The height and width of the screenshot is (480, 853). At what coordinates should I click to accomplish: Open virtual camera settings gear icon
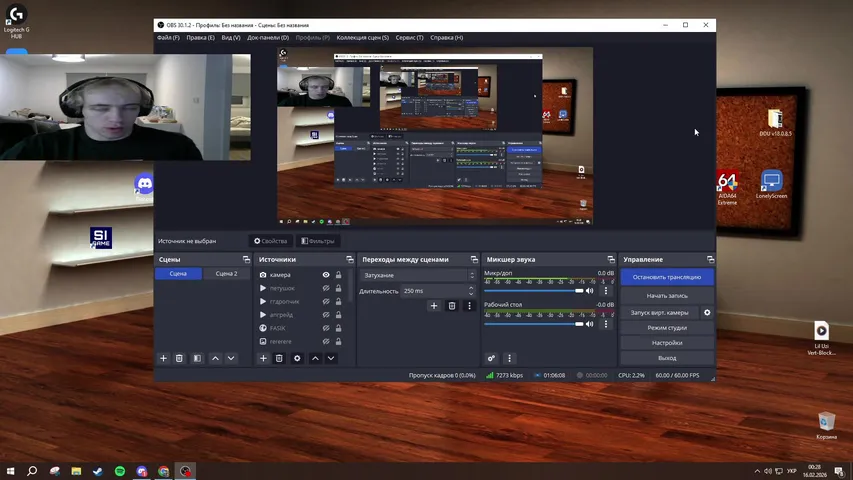(x=707, y=313)
